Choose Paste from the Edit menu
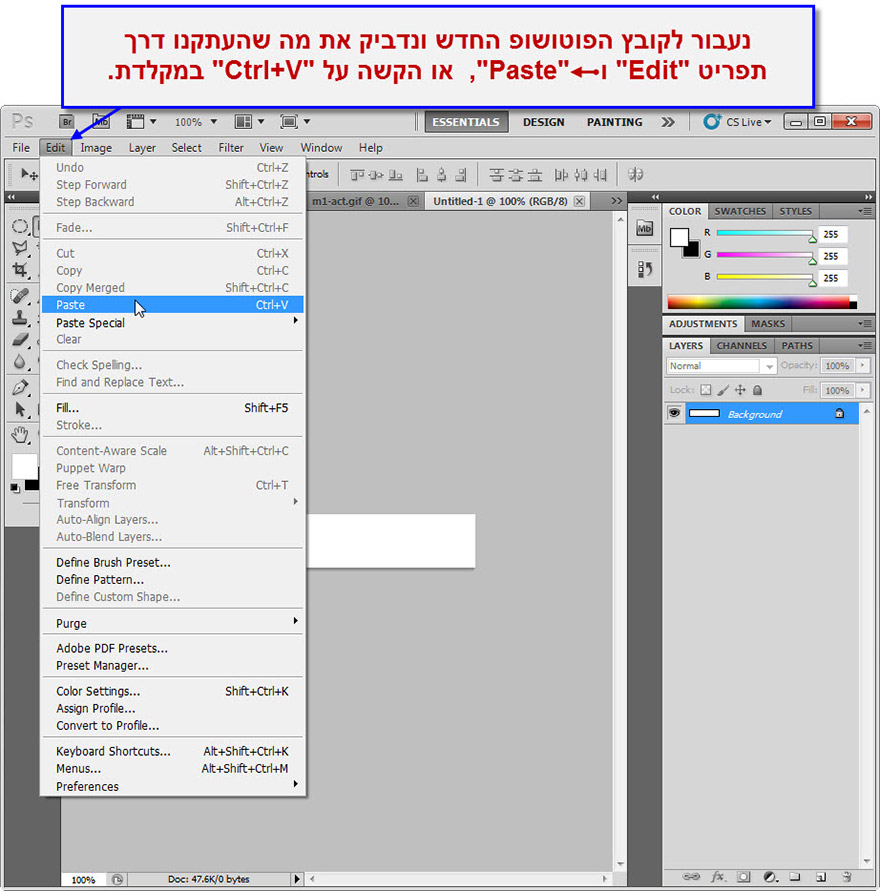880x891 pixels. (x=173, y=305)
